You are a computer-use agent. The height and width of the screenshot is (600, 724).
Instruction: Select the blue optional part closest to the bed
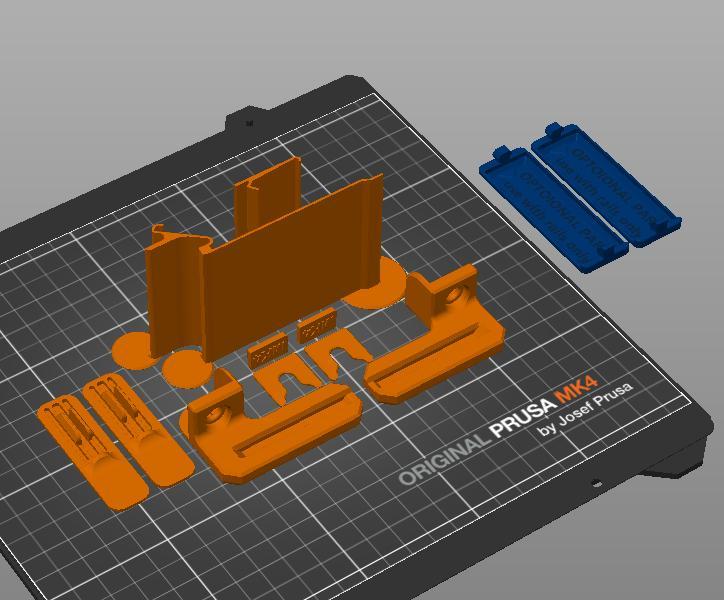554,210
